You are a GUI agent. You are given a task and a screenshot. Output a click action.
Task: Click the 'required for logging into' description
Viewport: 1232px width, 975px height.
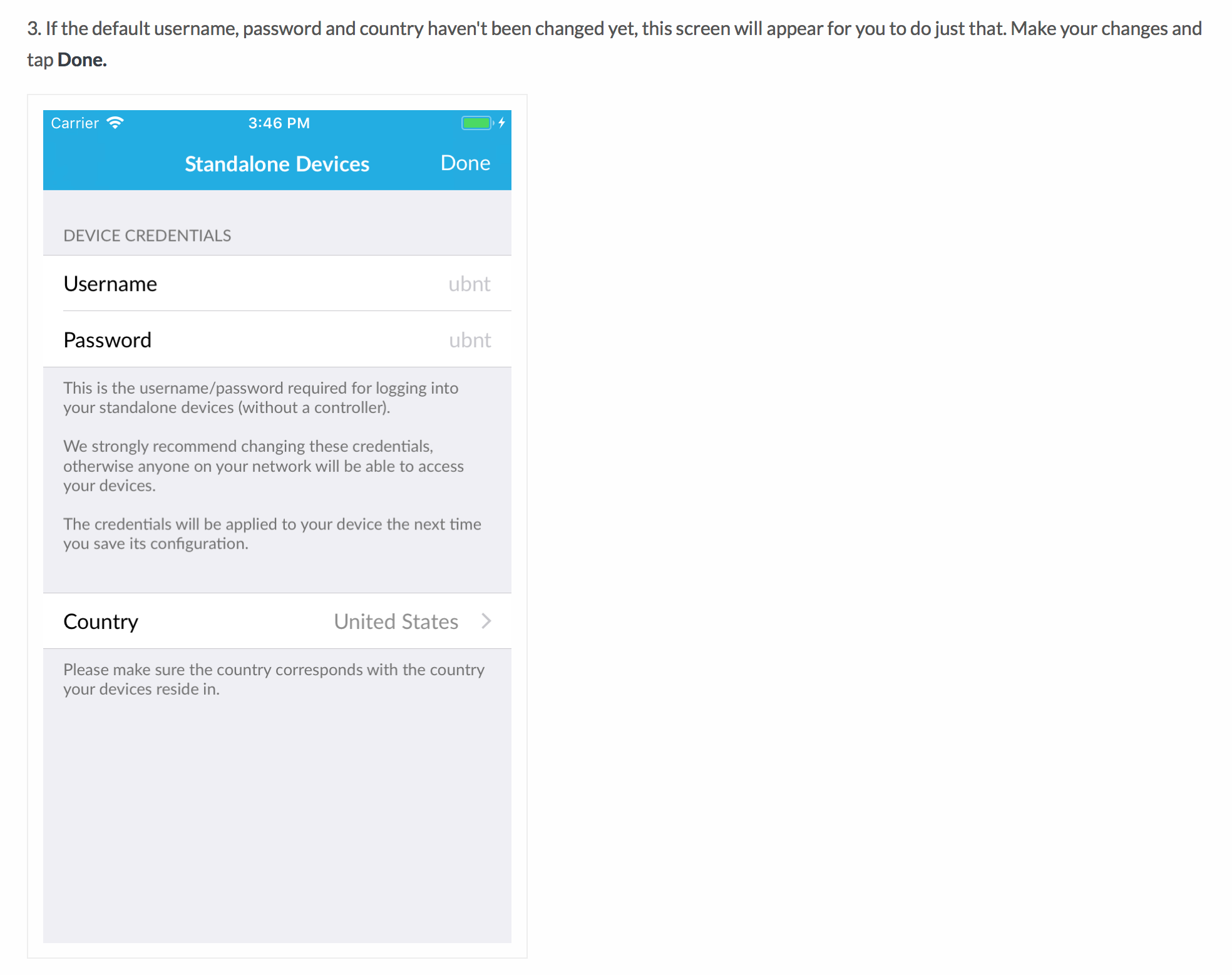pos(260,397)
